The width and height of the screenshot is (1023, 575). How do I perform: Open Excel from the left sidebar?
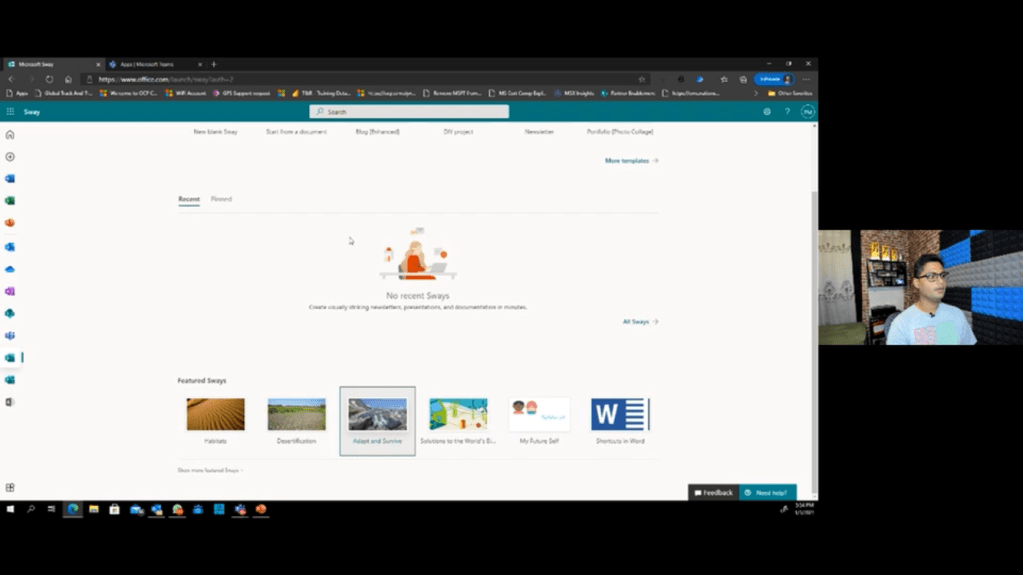pyautogui.click(x=10, y=201)
